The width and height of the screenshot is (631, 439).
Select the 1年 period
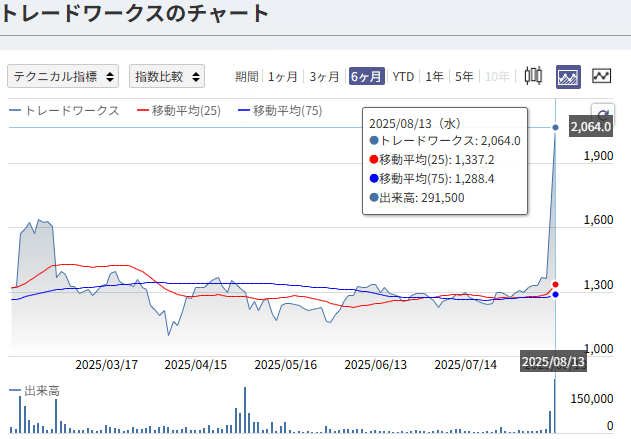(x=435, y=76)
